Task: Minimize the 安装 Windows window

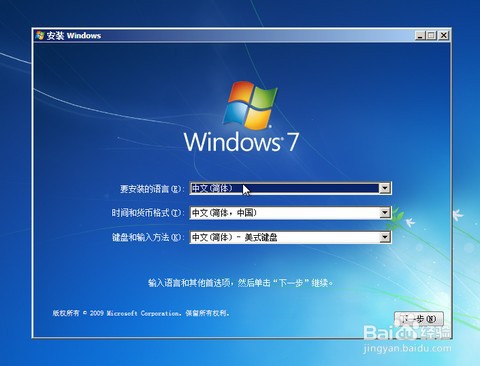Action: (x=420, y=35)
